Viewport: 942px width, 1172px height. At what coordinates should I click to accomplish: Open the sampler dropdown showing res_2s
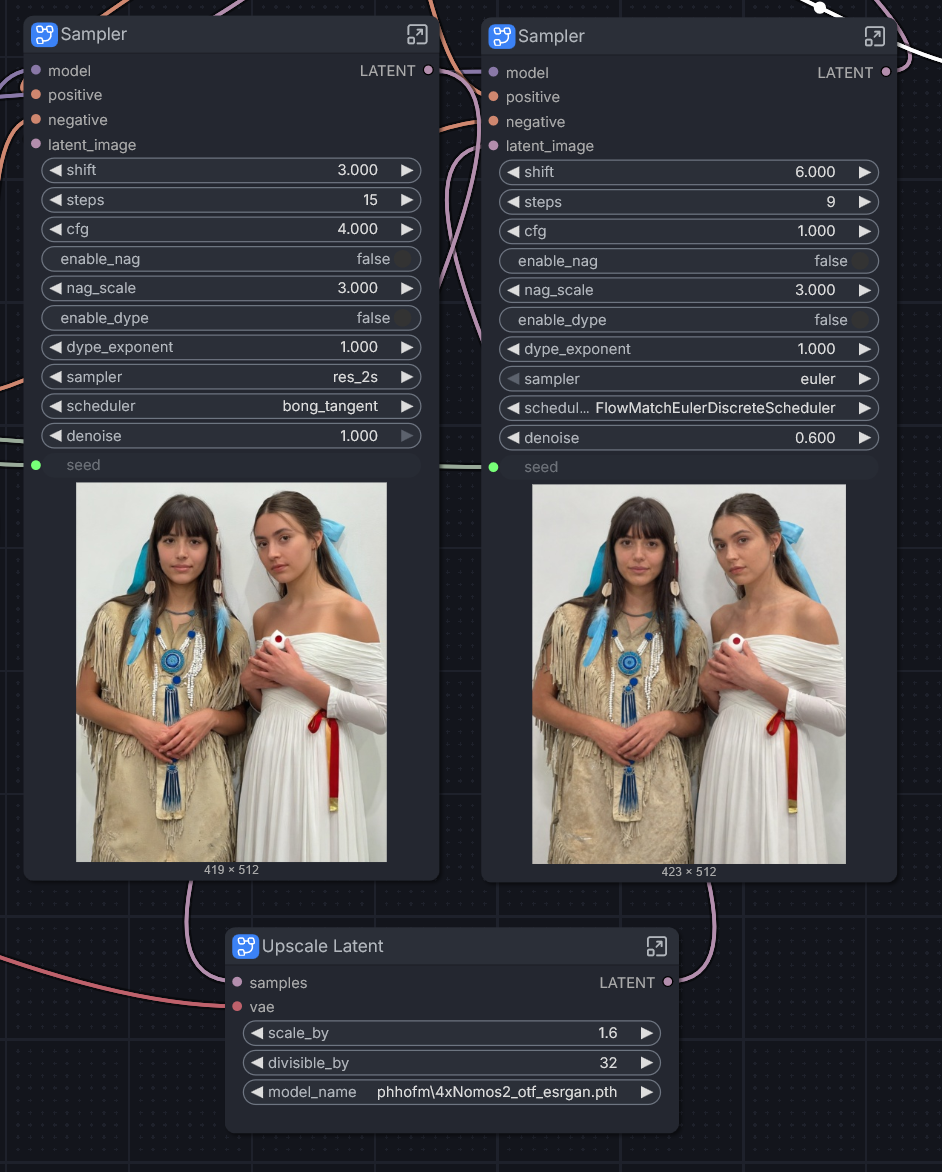pyautogui.click(x=231, y=377)
